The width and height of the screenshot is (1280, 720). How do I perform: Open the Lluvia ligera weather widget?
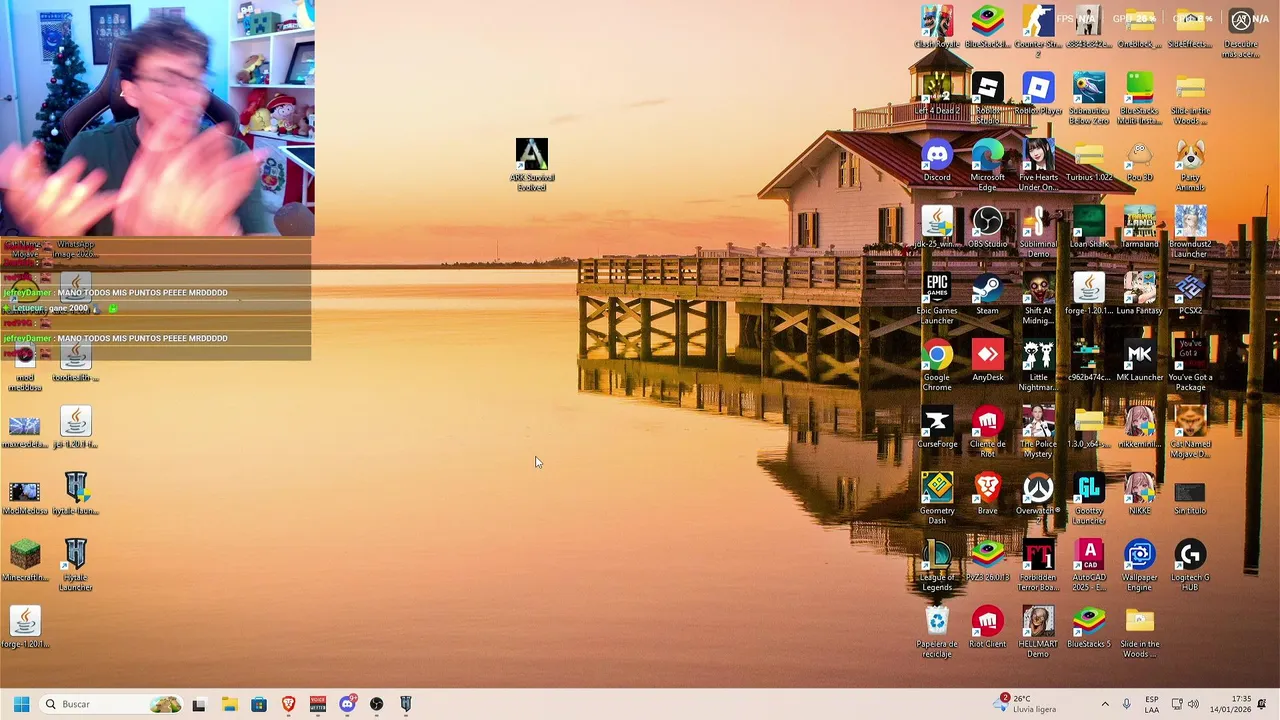coord(1026,704)
